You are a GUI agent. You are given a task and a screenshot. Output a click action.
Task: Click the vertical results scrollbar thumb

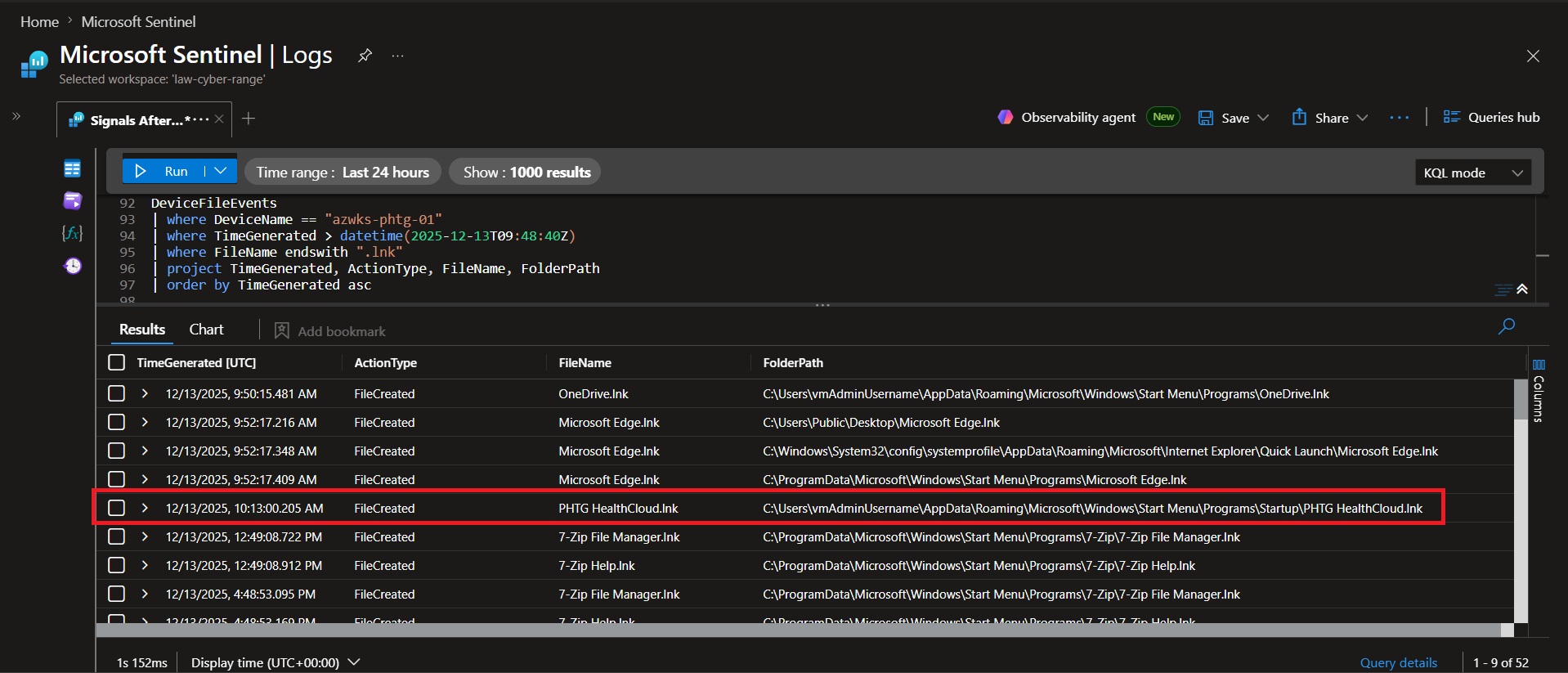click(x=1521, y=399)
